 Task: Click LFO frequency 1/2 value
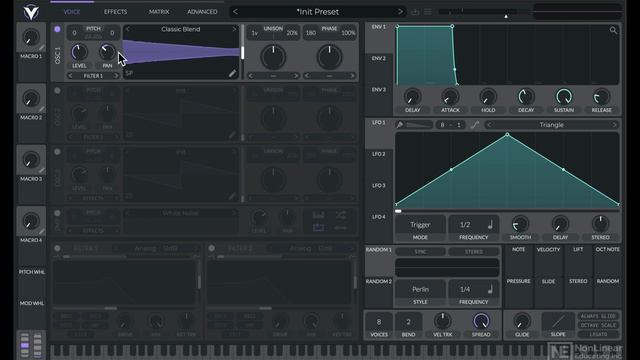pyautogui.click(x=465, y=225)
